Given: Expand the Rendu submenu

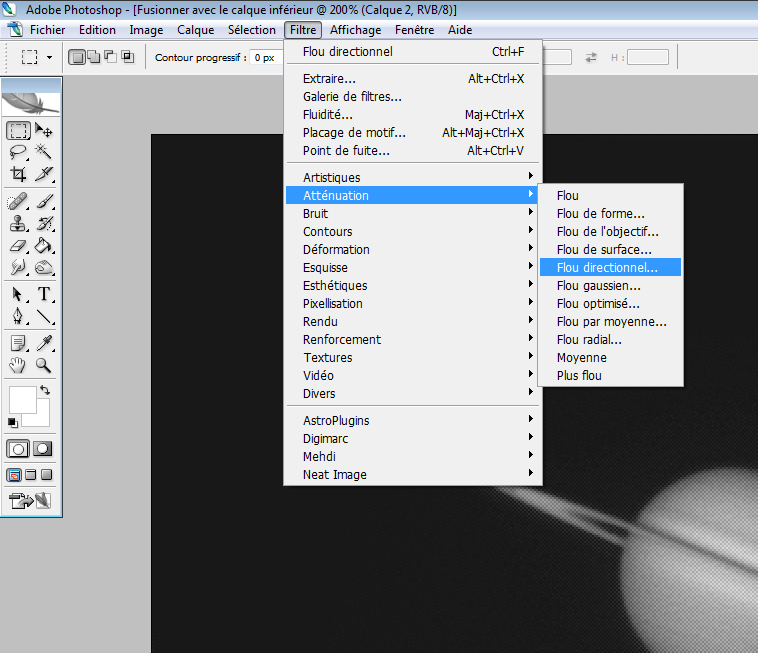Looking at the screenshot, I should coord(413,321).
